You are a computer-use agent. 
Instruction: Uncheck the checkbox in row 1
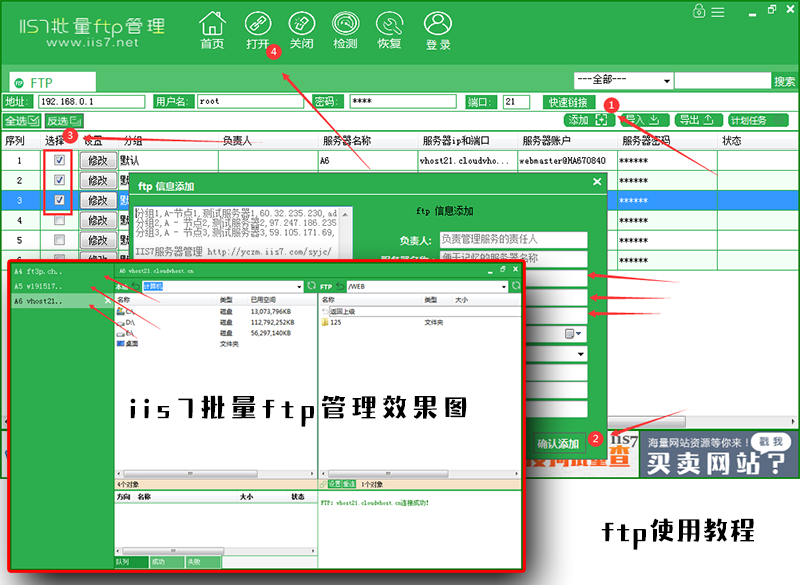point(60,160)
